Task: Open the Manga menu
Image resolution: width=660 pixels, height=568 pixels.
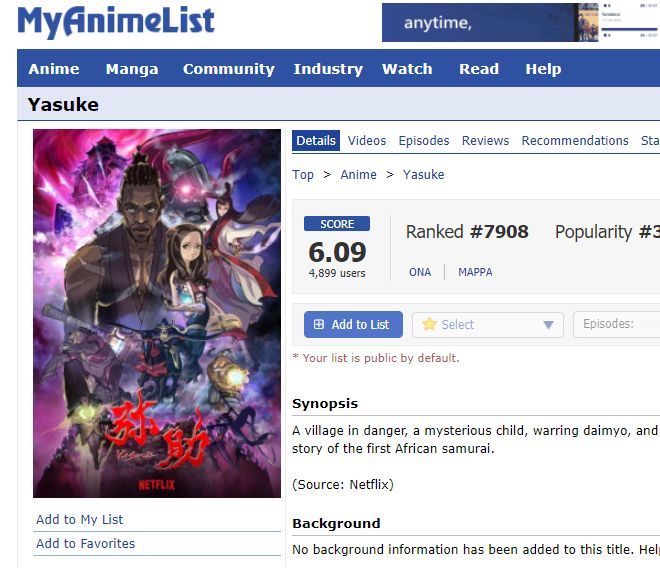Action: [132, 69]
